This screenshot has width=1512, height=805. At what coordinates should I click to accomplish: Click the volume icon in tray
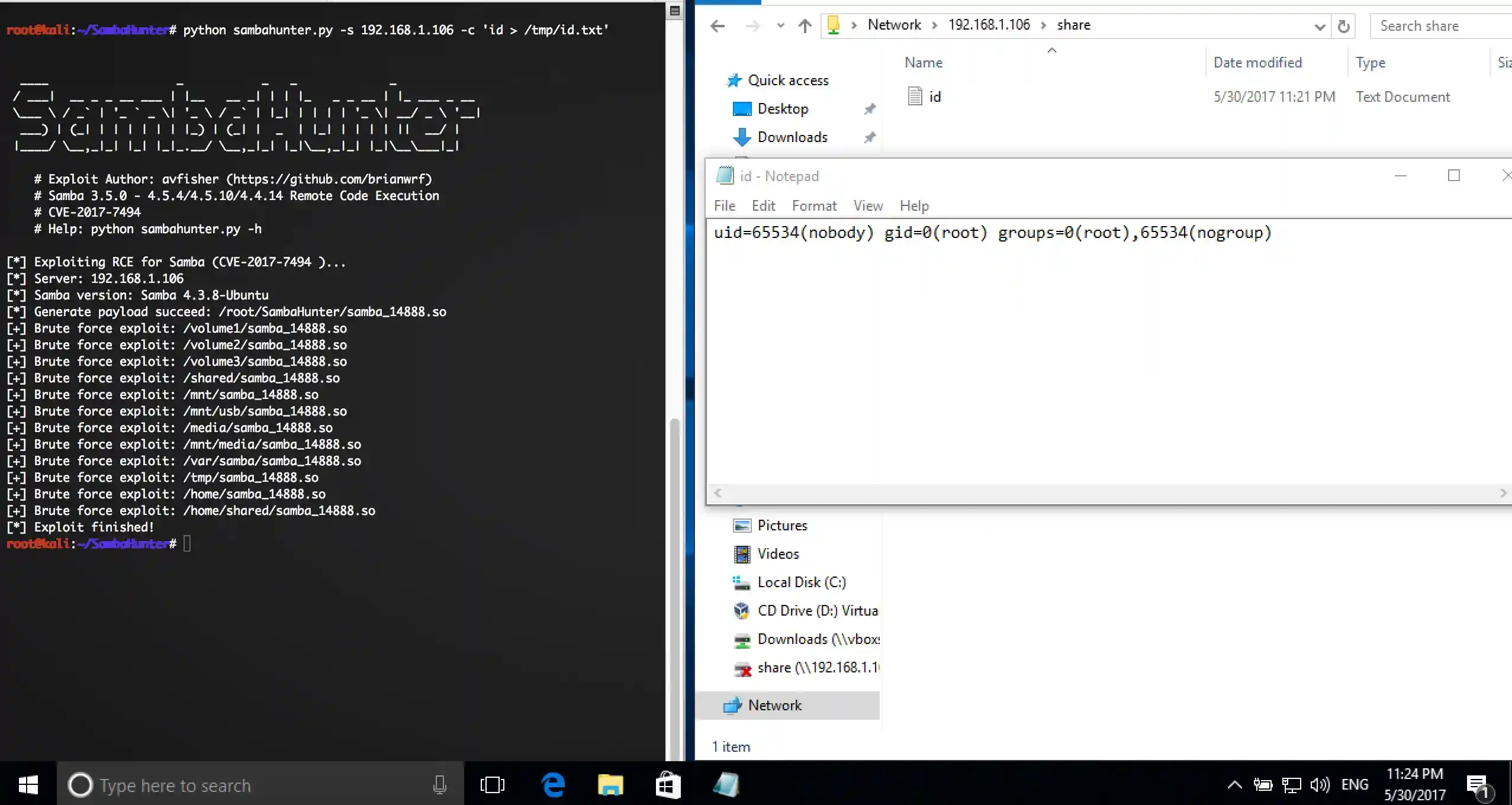click(1319, 785)
